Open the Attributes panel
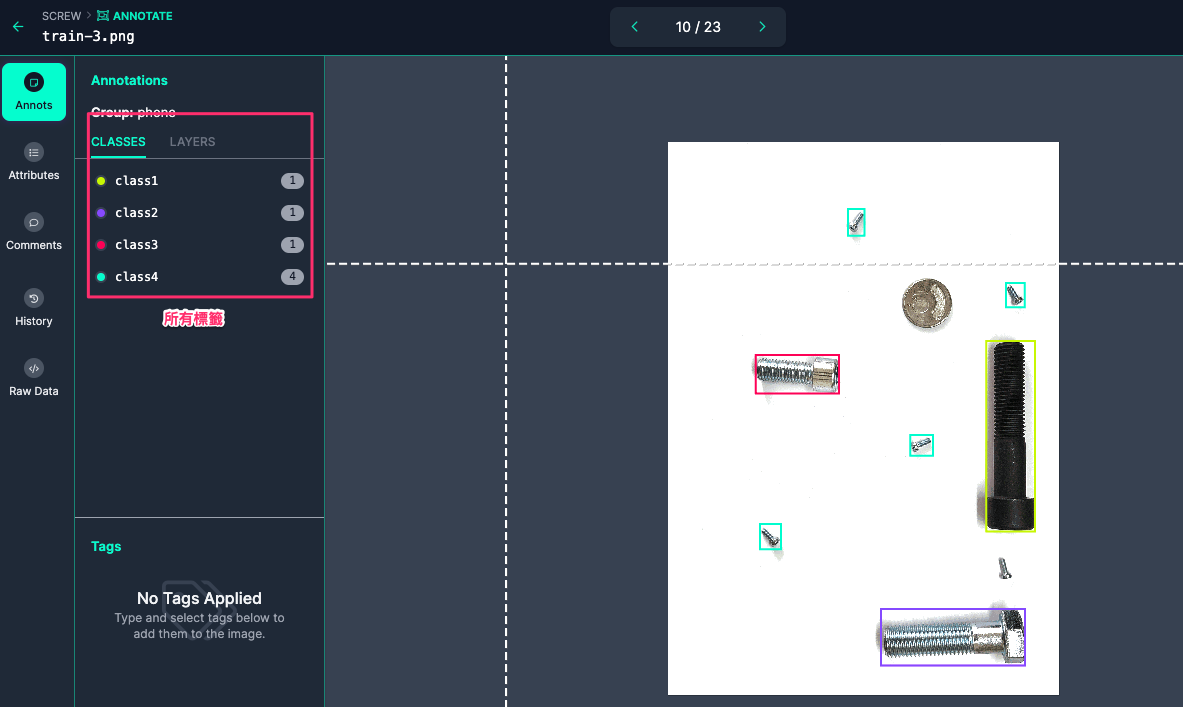Screen dimensions: 1183x707 [34, 162]
